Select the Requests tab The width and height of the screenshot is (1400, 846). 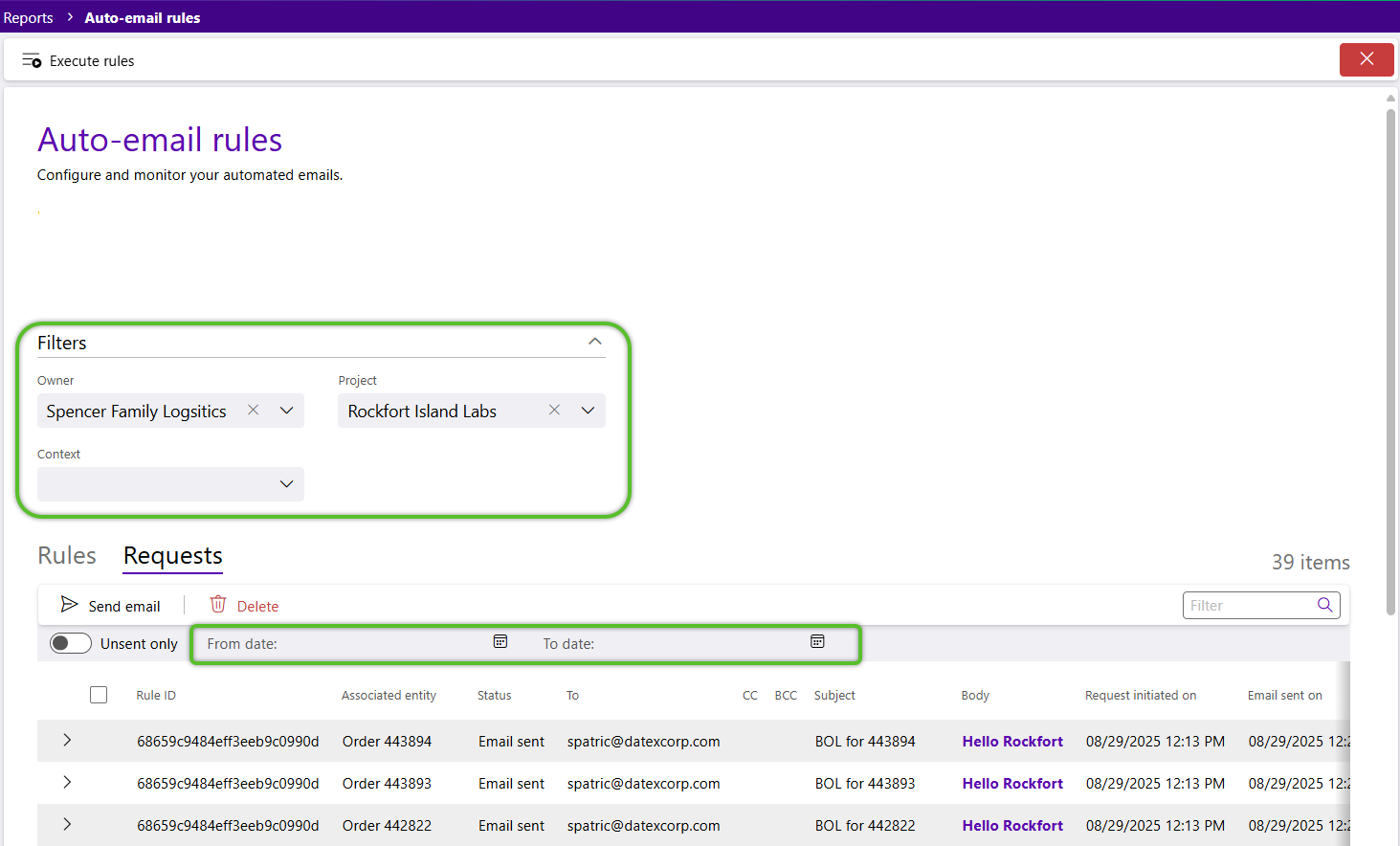(173, 556)
